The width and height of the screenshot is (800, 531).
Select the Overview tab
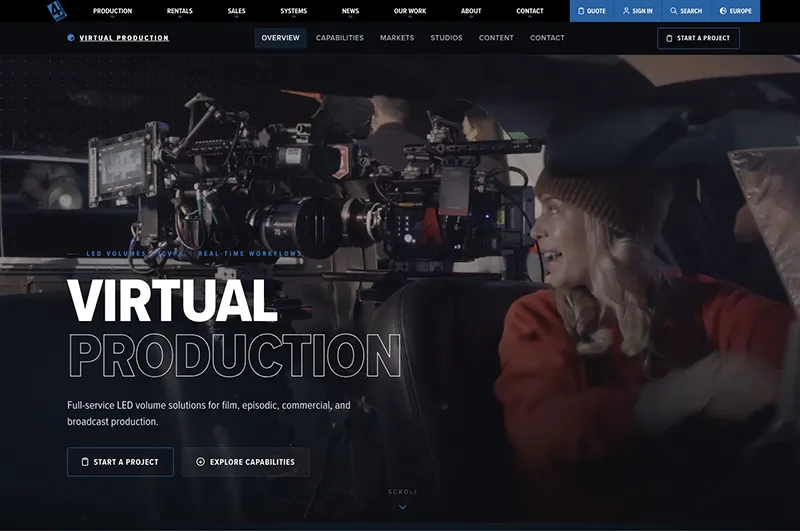tap(281, 38)
